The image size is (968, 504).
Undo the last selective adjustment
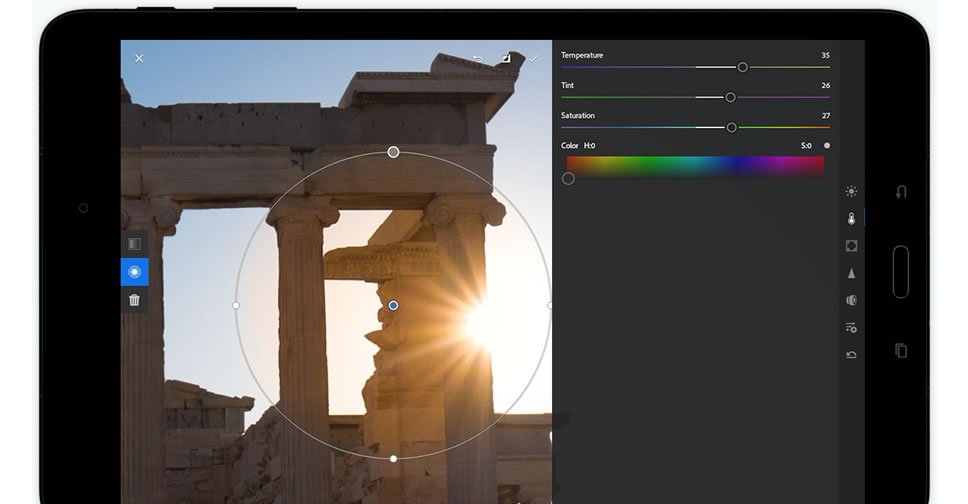(478, 59)
